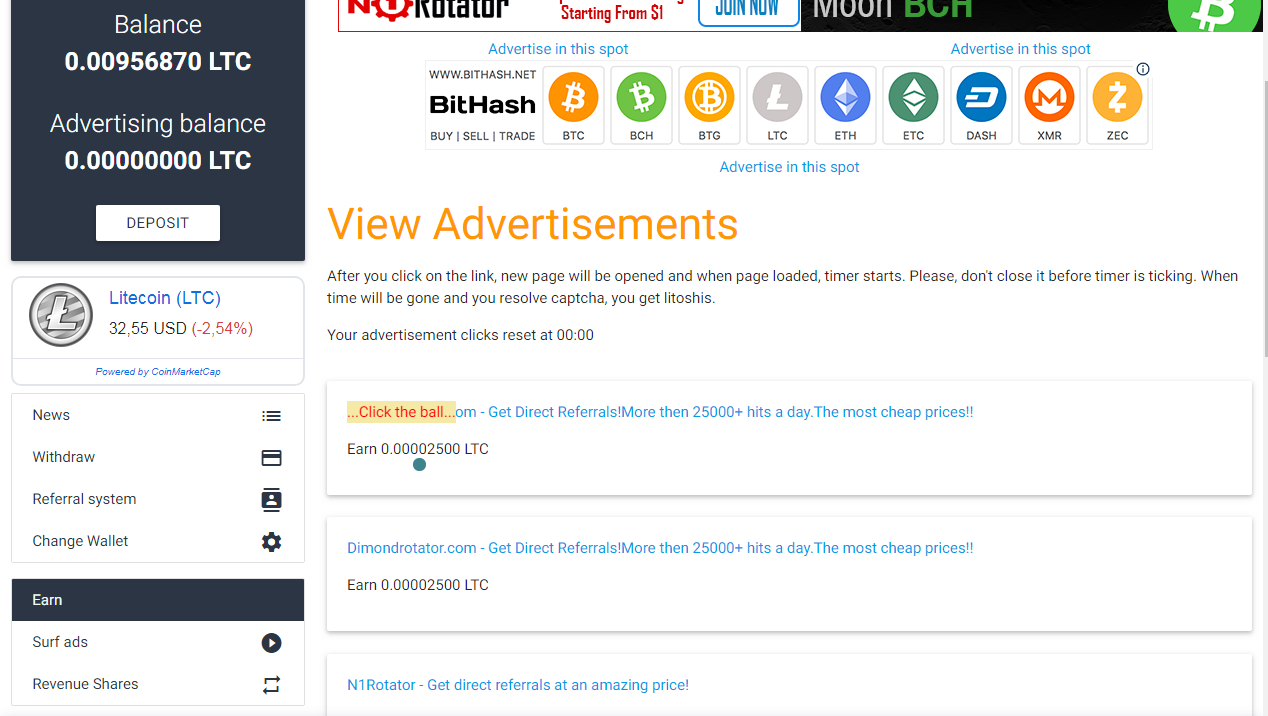Image resolution: width=1268 pixels, height=716 pixels.
Task: Click the Withdraw credit card icon
Action: coord(271,458)
